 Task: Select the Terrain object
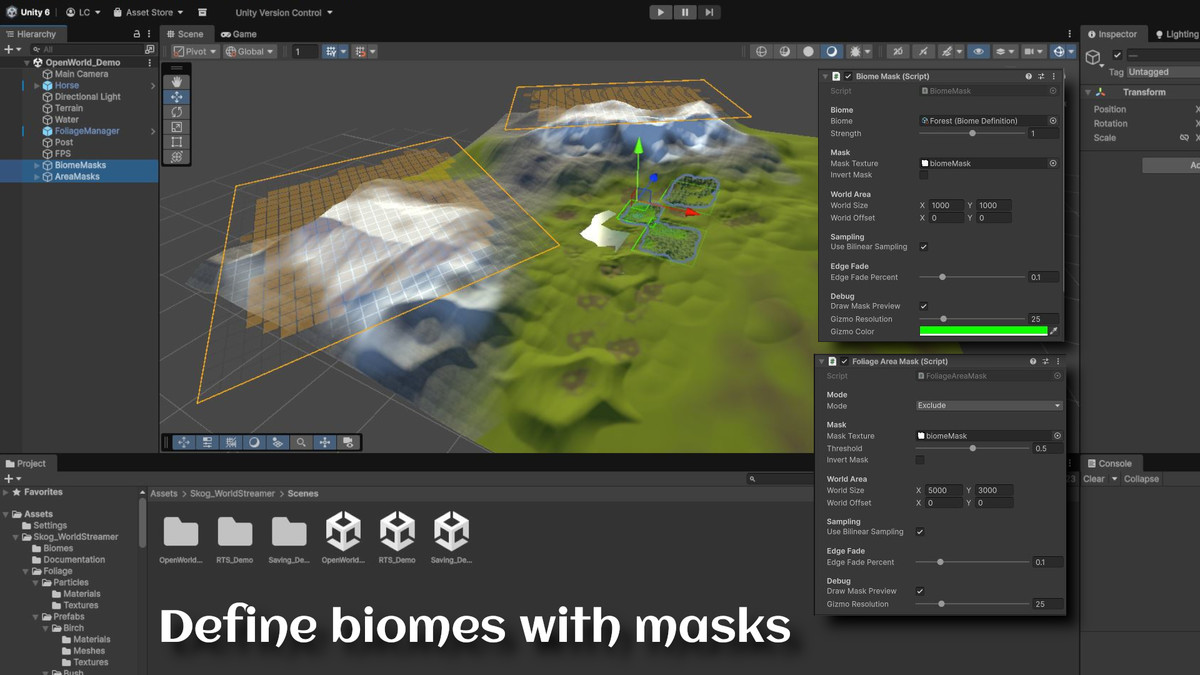click(68, 108)
